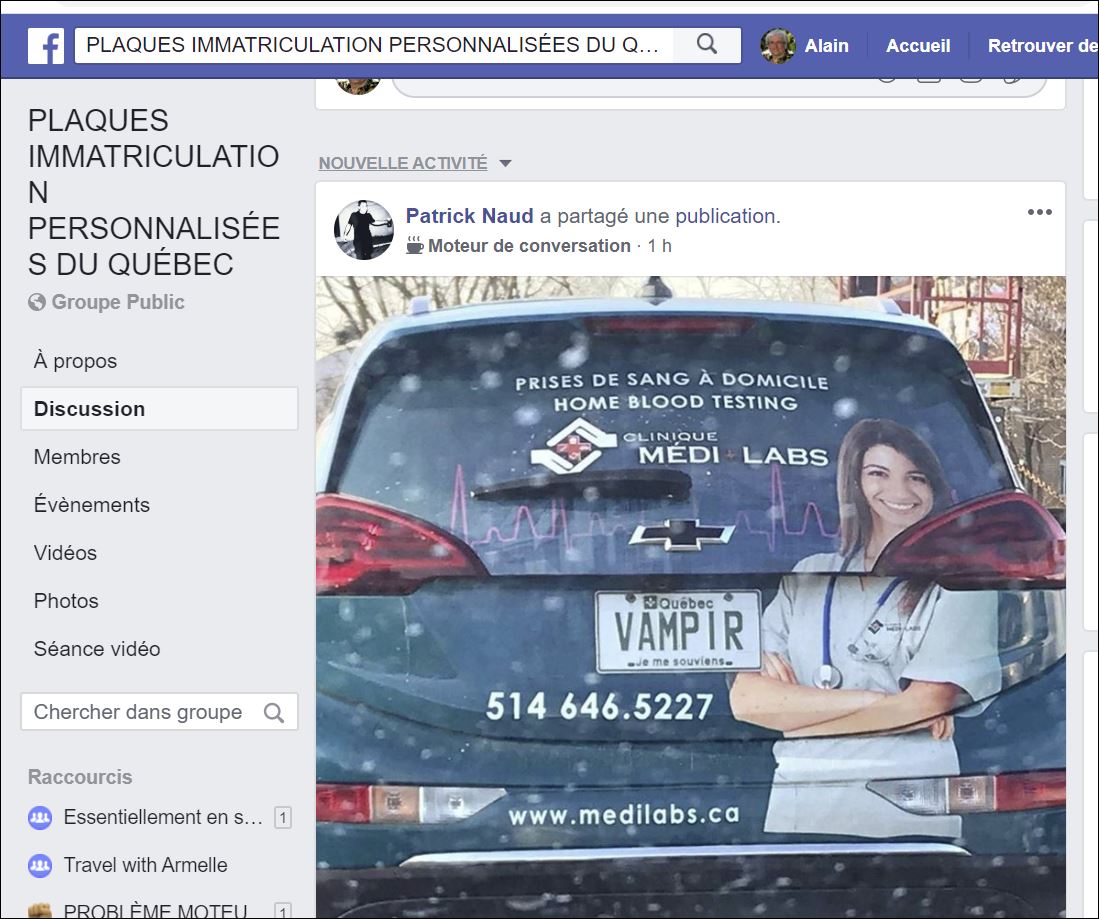Open the shared VAMPIR license plate photo
This screenshot has width=1099, height=919.
pyautogui.click(x=690, y=600)
